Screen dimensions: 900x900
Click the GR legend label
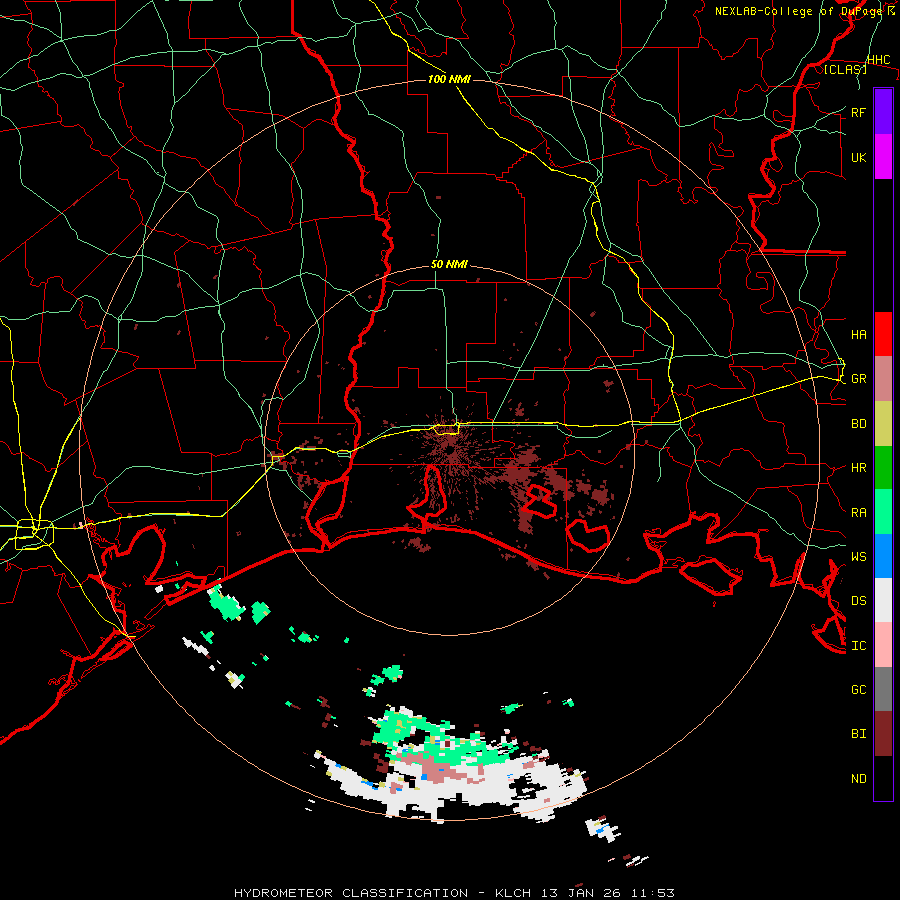858,379
